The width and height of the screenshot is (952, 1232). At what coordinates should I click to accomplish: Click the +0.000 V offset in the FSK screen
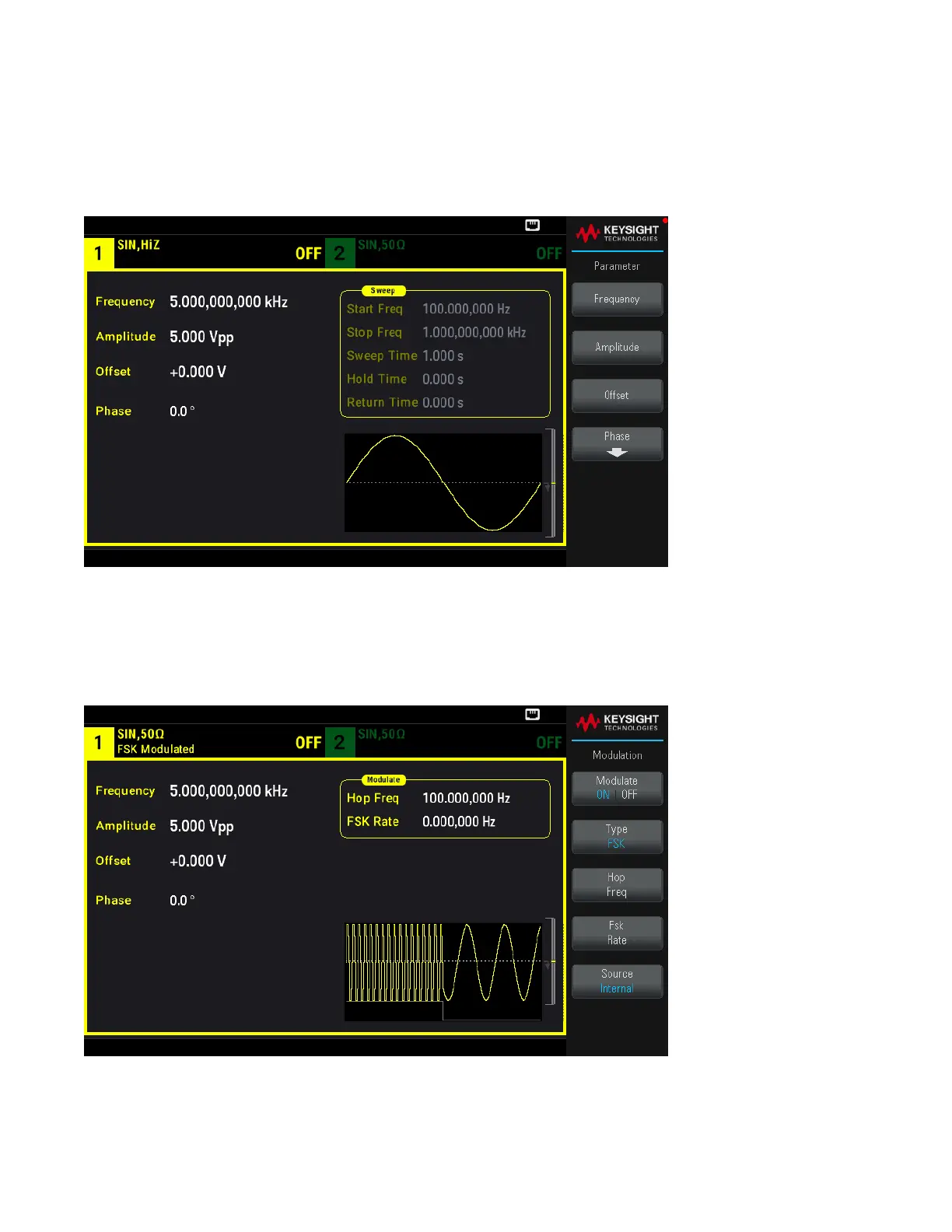coord(198,861)
